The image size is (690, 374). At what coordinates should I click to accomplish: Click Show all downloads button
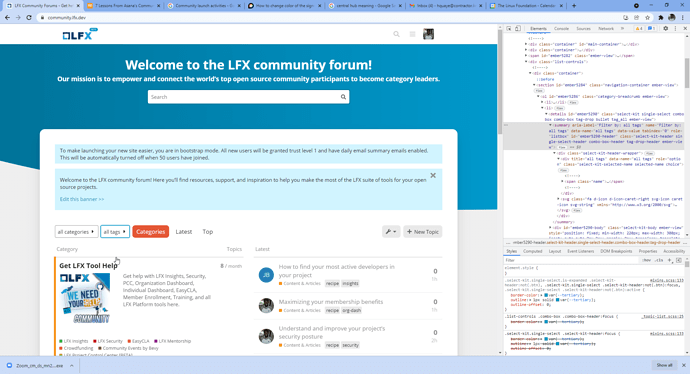tap(664, 365)
